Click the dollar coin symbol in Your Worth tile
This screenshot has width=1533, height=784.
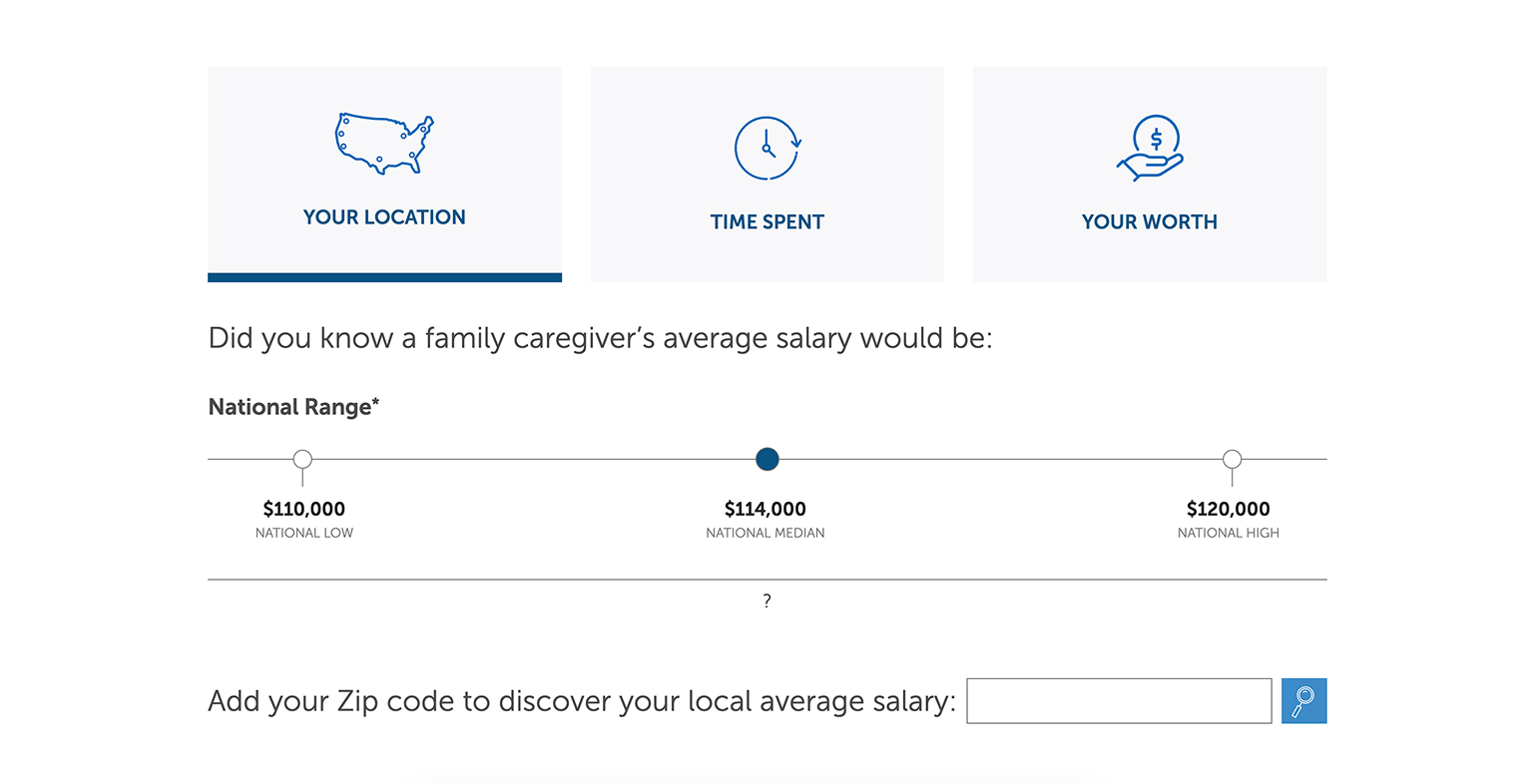click(x=1155, y=137)
